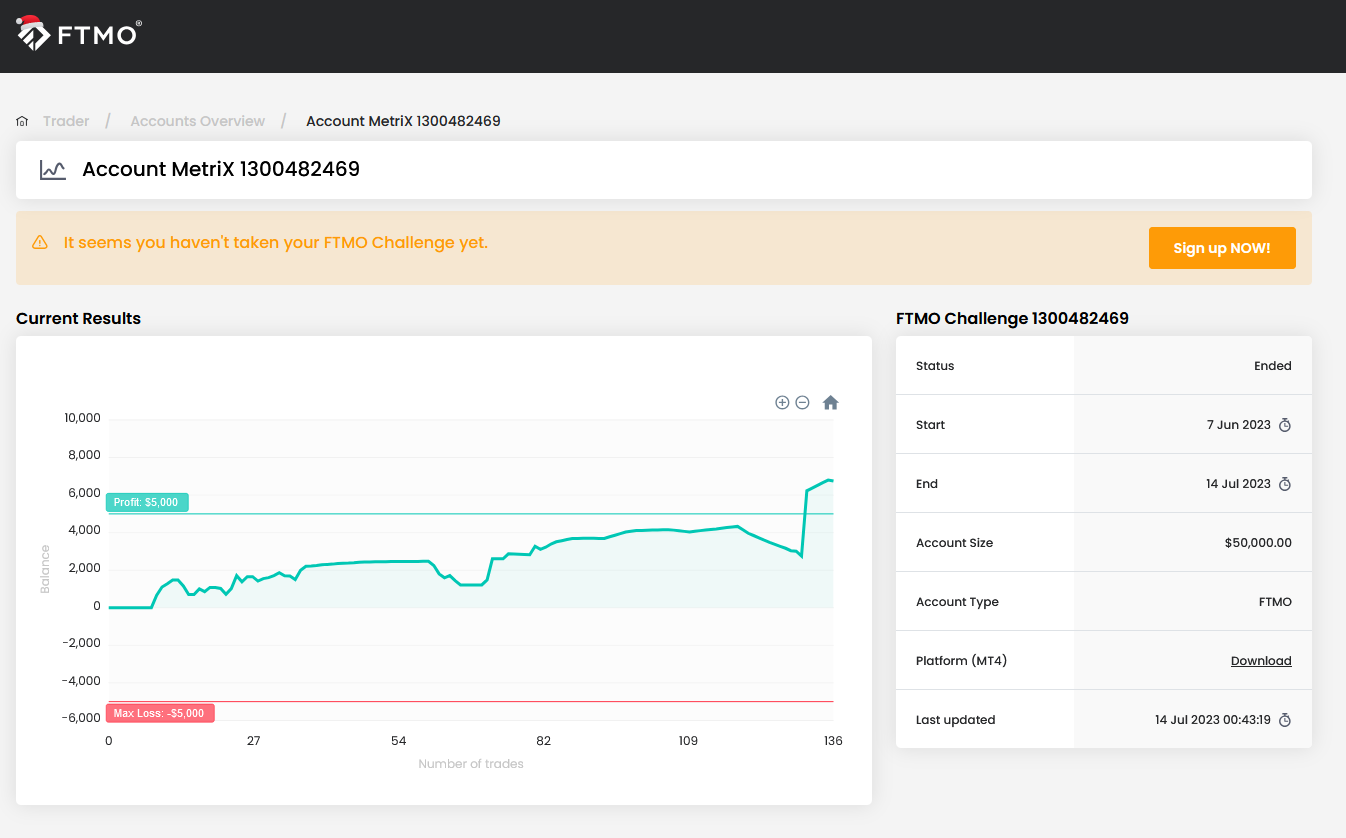Click the clock icon next to Start date
1346x838 pixels.
(x=1285, y=425)
